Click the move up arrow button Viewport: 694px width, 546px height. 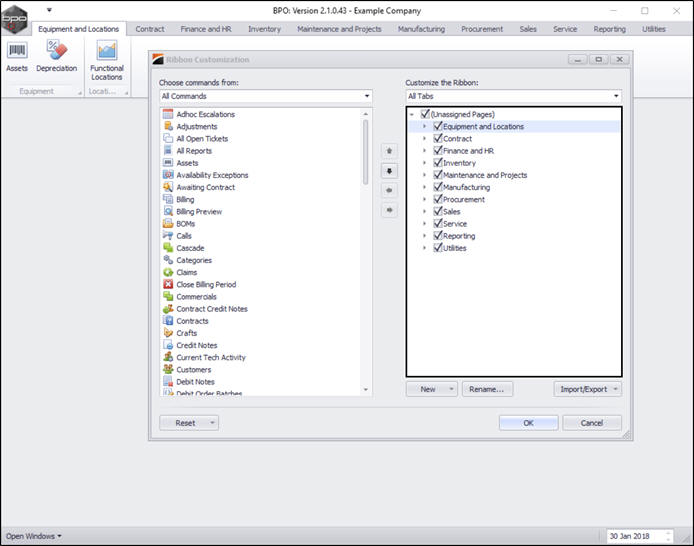[389, 151]
